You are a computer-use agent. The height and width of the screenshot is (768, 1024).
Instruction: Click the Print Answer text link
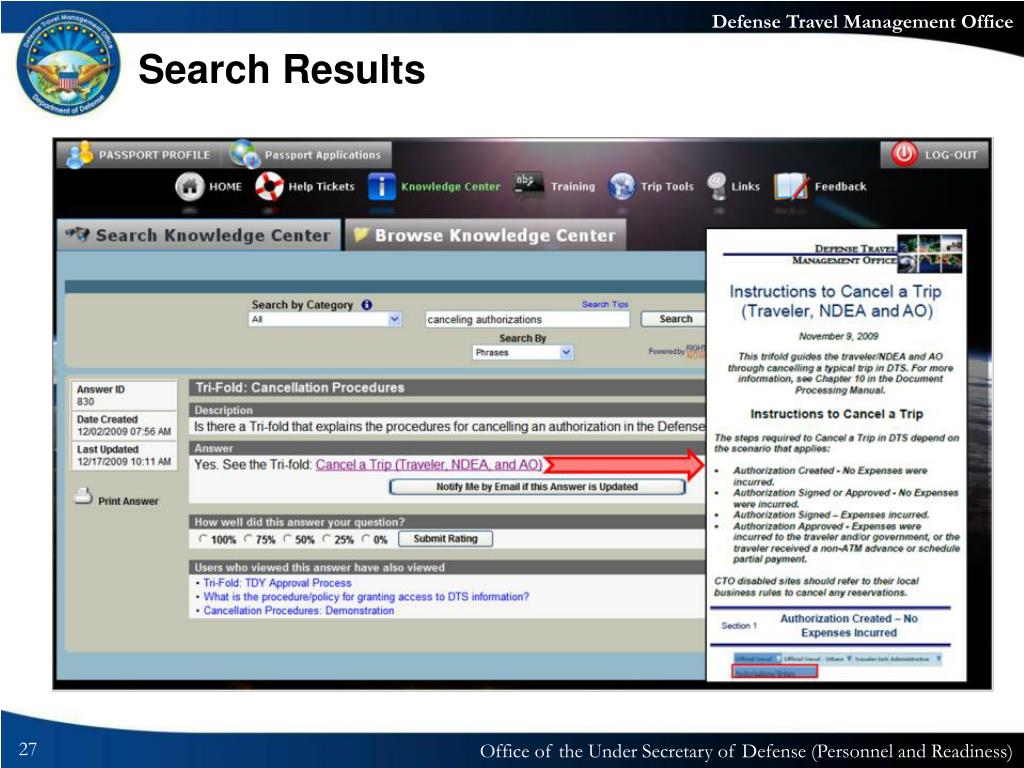[128, 502]
